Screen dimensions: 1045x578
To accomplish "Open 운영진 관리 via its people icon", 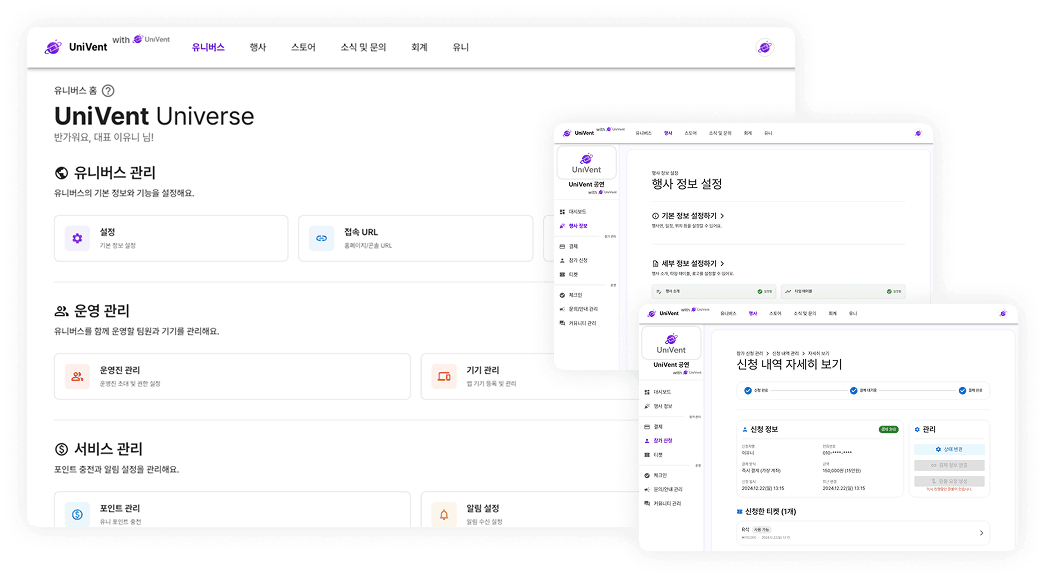I will 80,376.
